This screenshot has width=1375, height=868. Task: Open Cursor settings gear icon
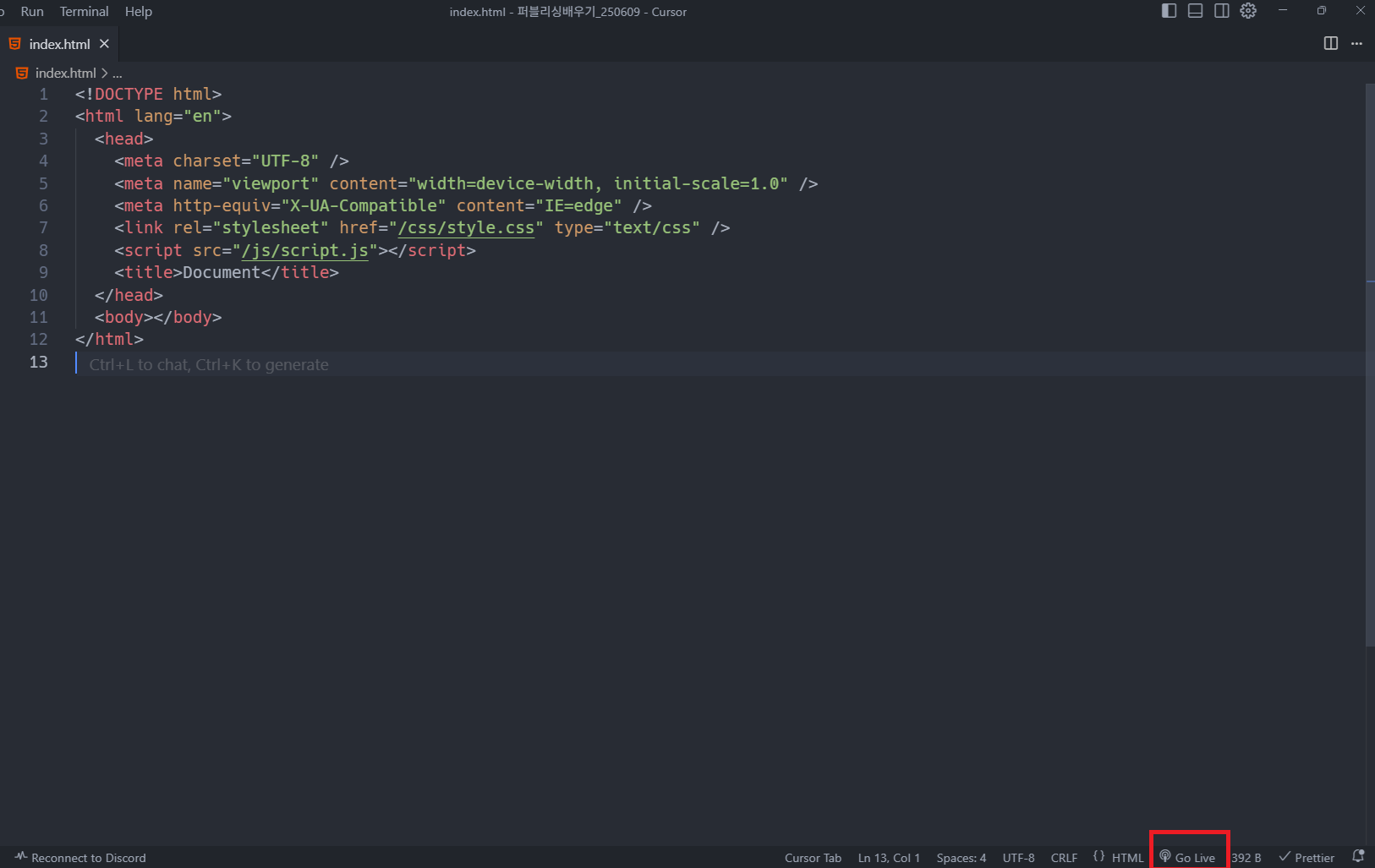(x=1248, y=11)
